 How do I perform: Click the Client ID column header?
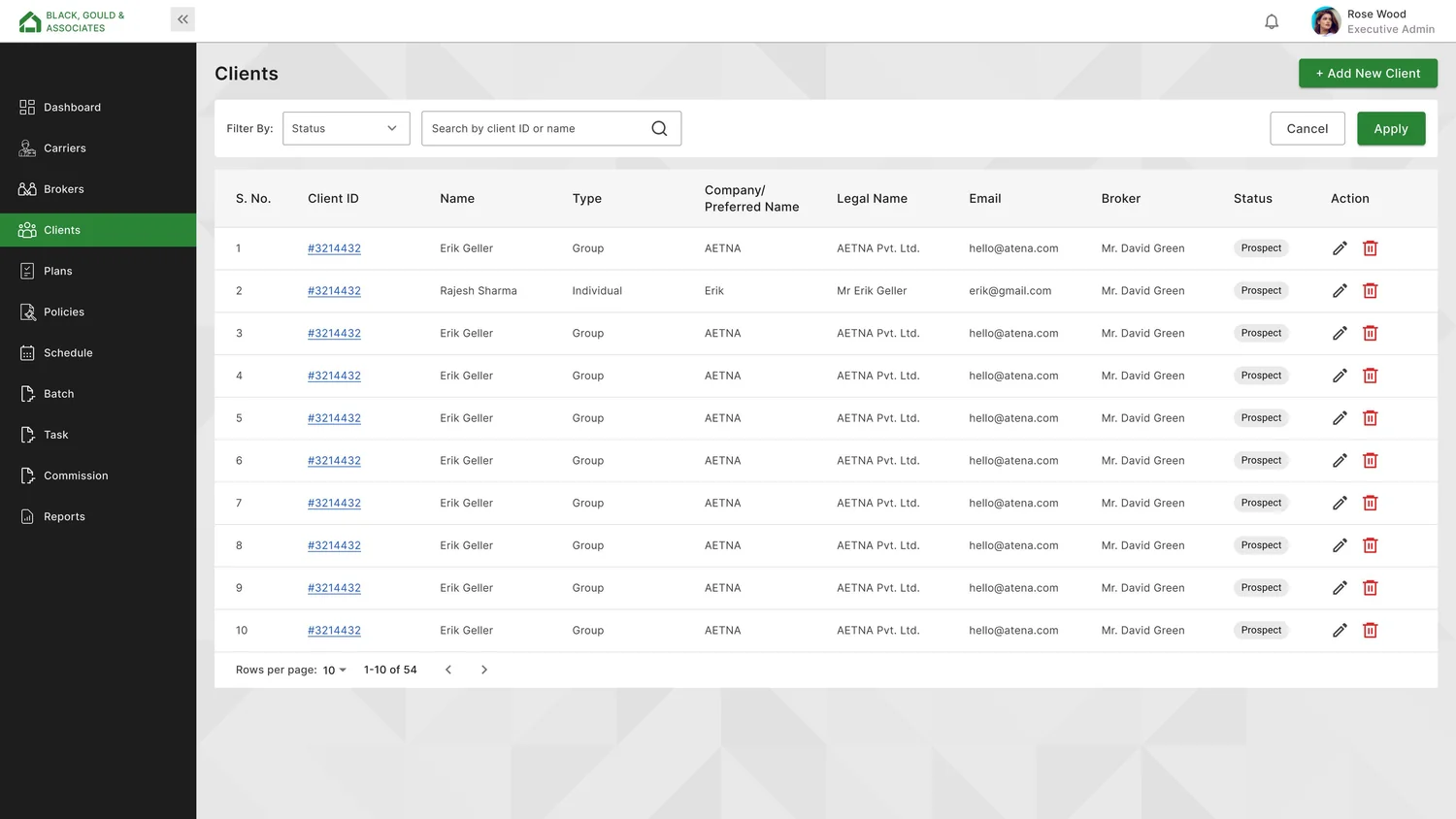pos(333,199)
